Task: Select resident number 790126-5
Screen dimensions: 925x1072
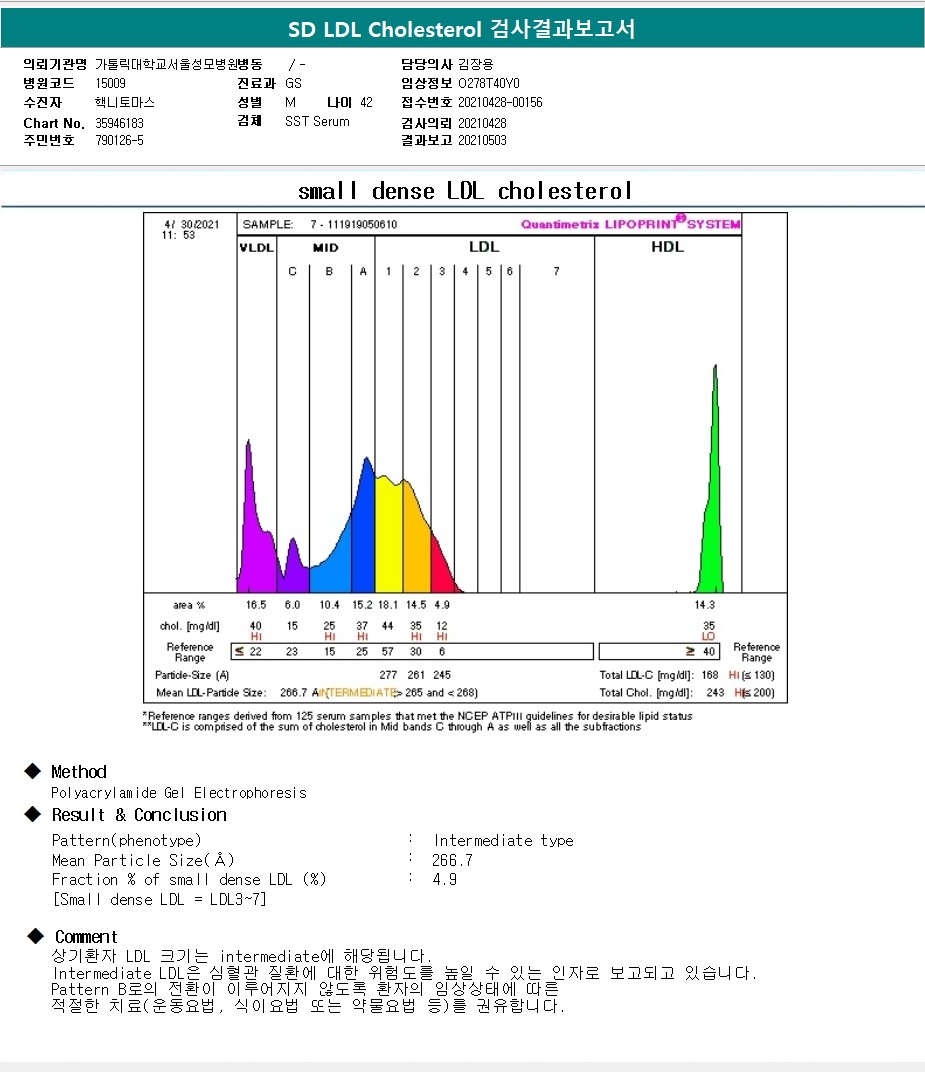Action: (x=119, y=140)
